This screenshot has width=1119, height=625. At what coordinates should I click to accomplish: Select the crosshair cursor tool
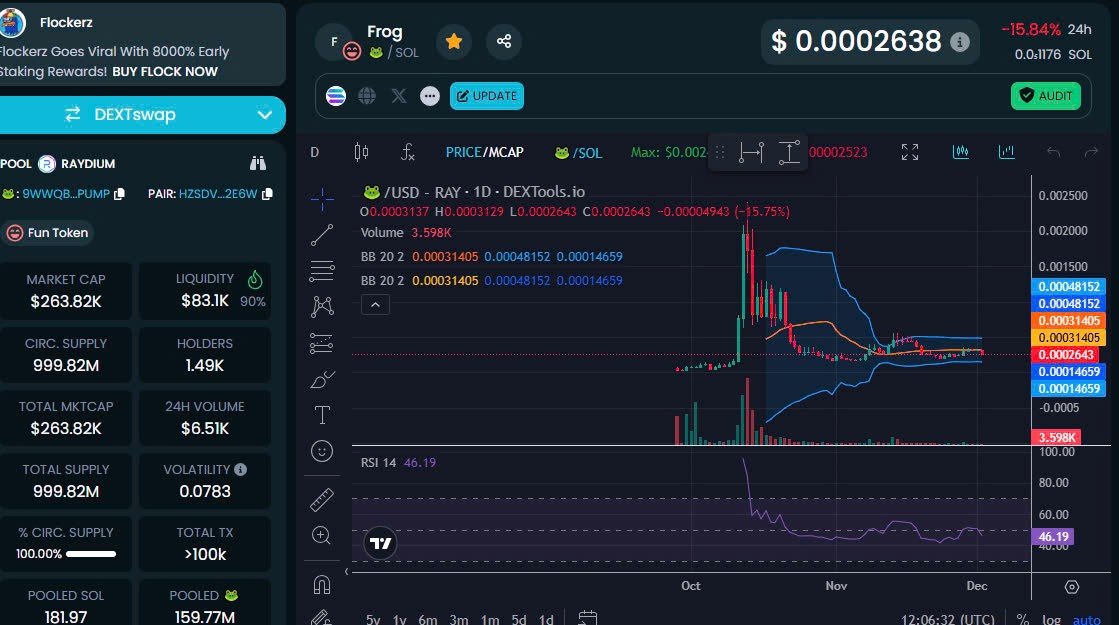point(322,199)
